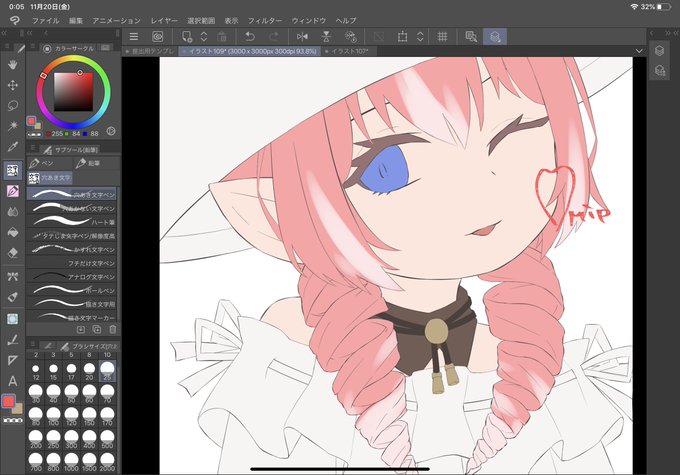680x475 pixels.
Task: Toggle the transparent color swatch under color circle
Action: click(x=34, y=134)
